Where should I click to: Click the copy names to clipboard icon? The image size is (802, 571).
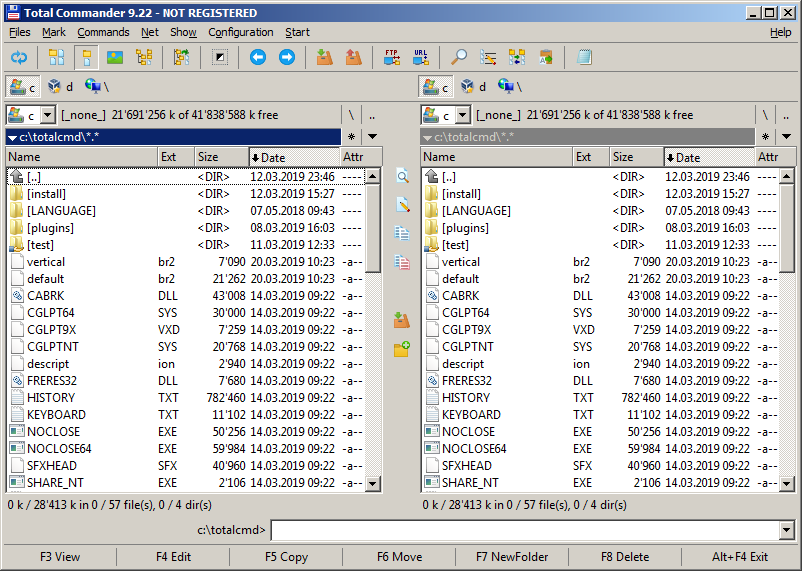(x=546, y=57)
